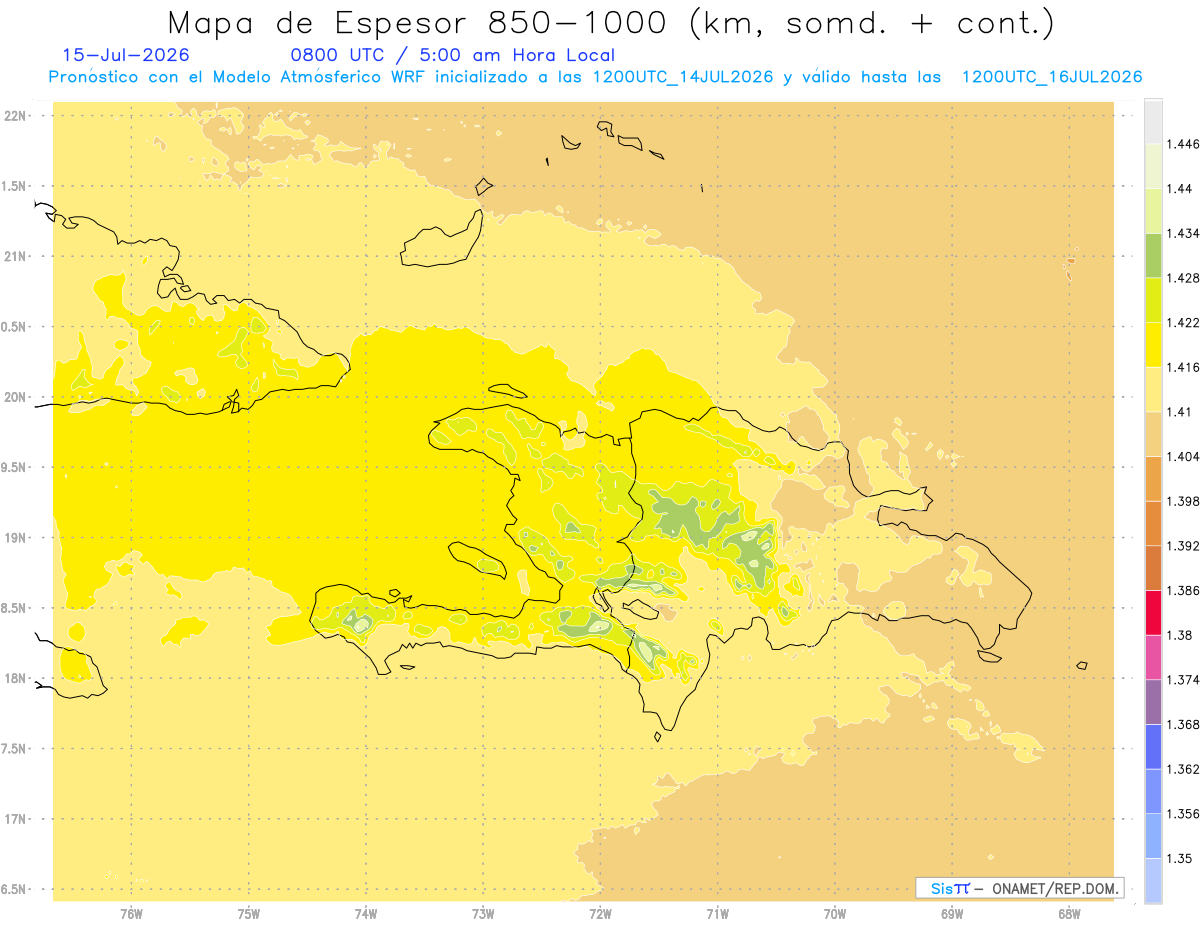Select the blue colorbar band between 1.362 and 1.368
The width and height of the screenshot is (1200, 927).
click(1153, 746)
